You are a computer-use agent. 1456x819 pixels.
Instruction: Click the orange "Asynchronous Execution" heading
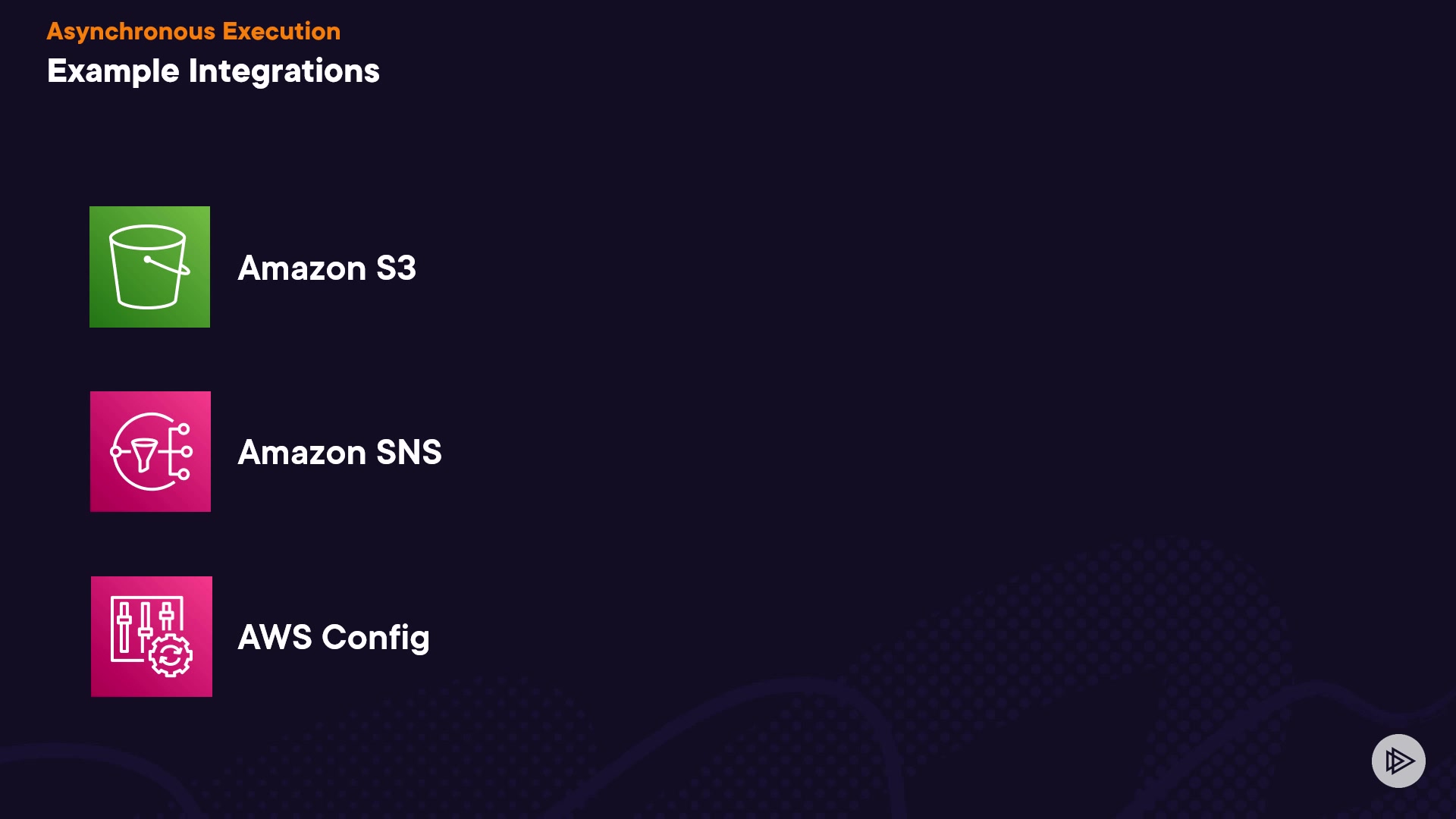tap(193, 31)
